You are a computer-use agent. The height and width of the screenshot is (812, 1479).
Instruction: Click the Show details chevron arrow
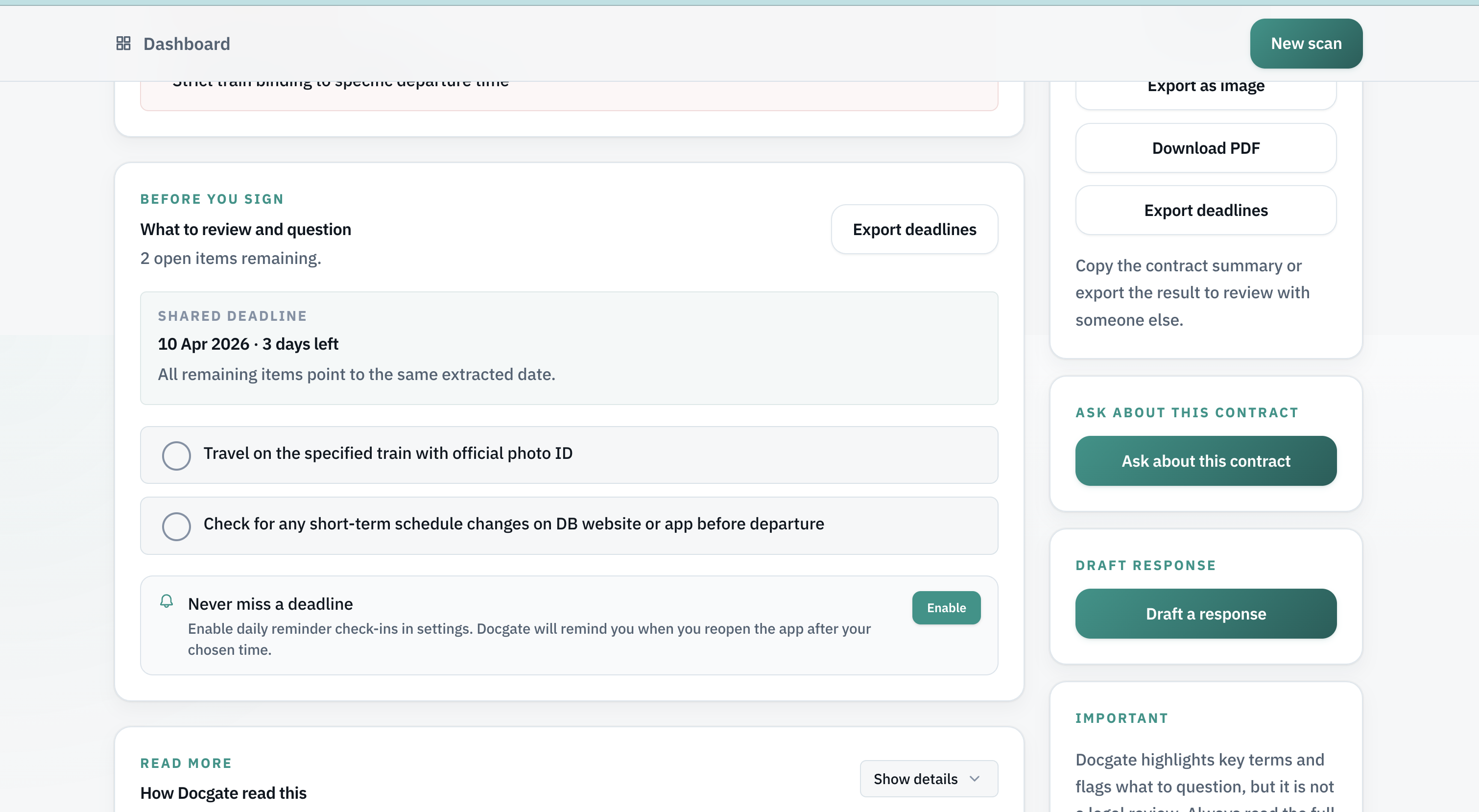[974, 779]
